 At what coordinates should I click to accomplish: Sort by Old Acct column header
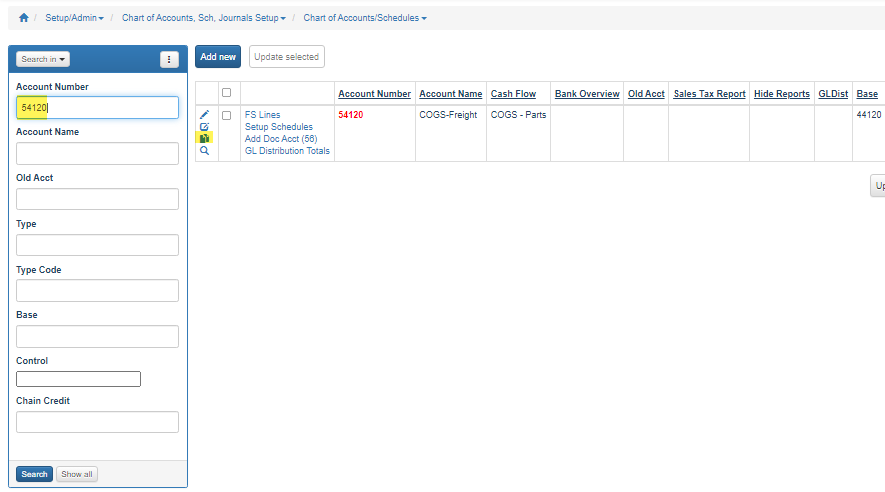point(646,94)
